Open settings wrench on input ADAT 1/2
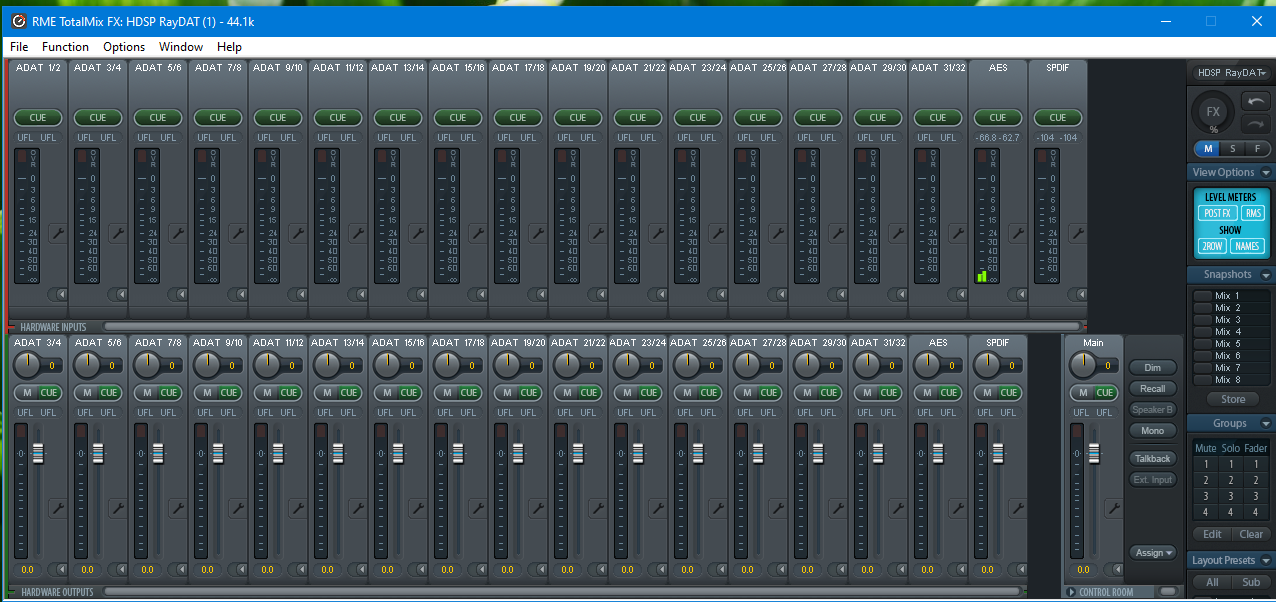This screenshot has width=1276, height=602. (57, 233)
